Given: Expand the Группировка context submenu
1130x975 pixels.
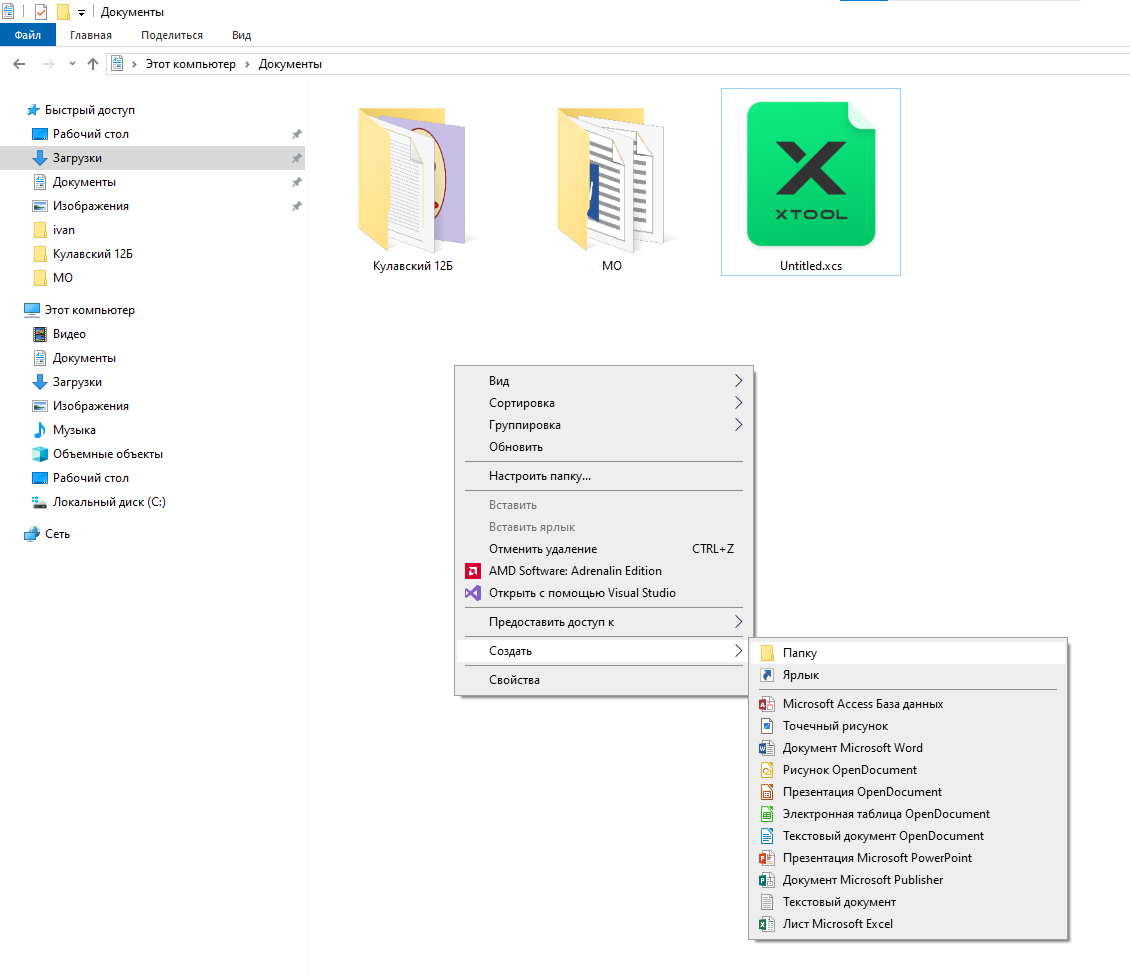Looking at the screenshot, I should point(604,425).
